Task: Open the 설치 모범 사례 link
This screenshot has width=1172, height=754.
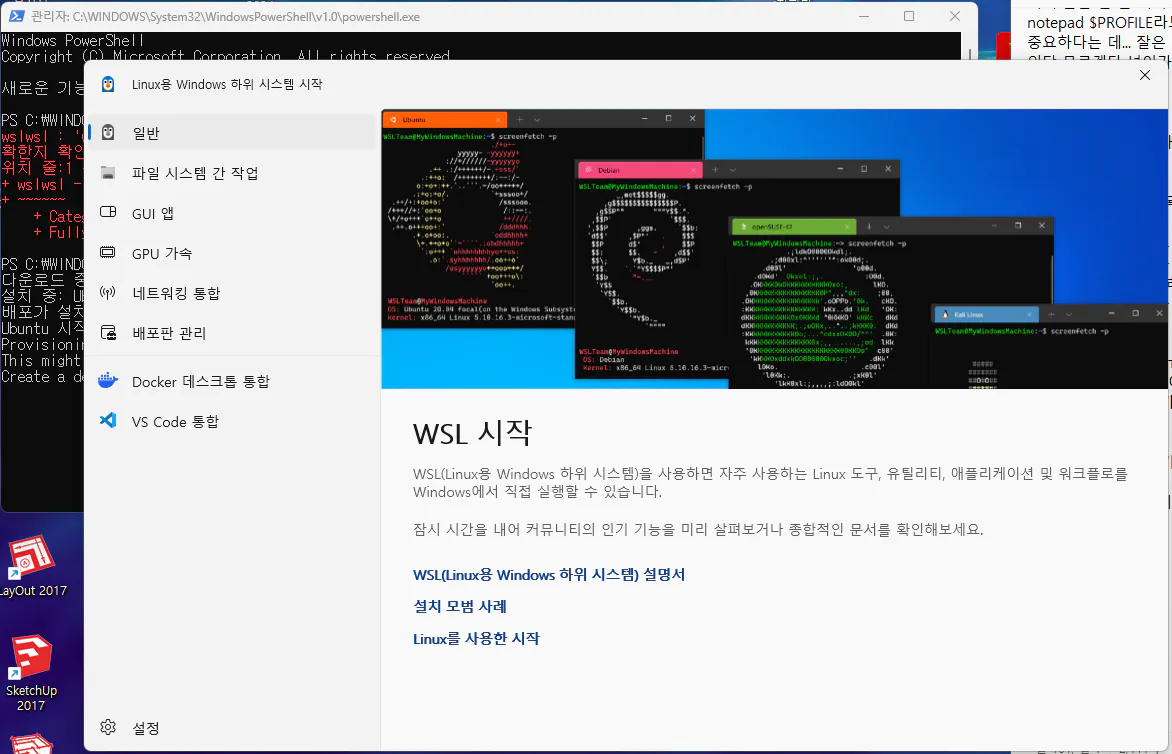Action: (460, 606)
